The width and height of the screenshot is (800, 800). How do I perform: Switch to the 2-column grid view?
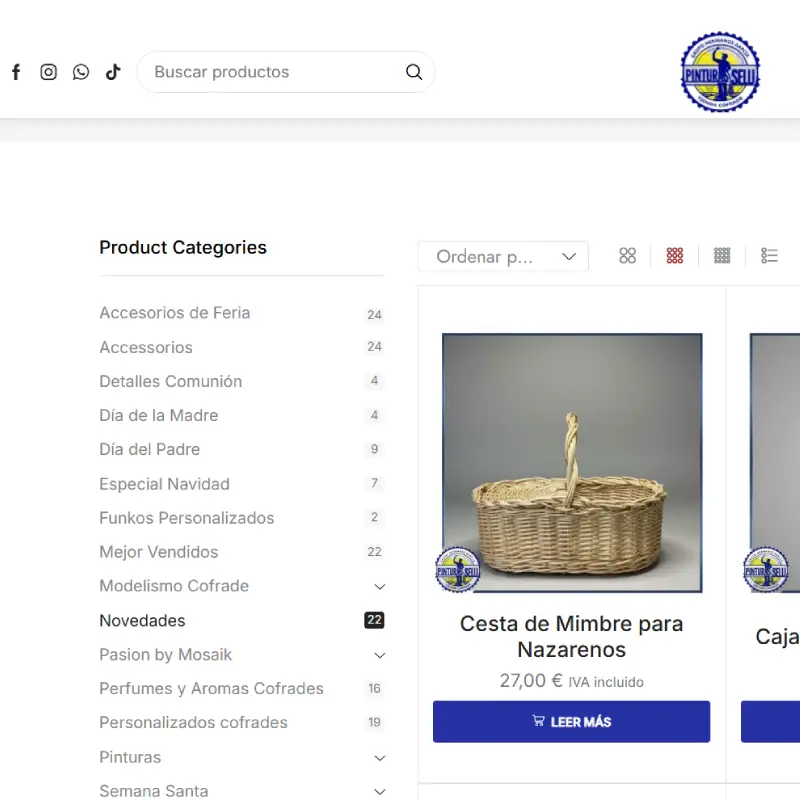tap(627, 256)
